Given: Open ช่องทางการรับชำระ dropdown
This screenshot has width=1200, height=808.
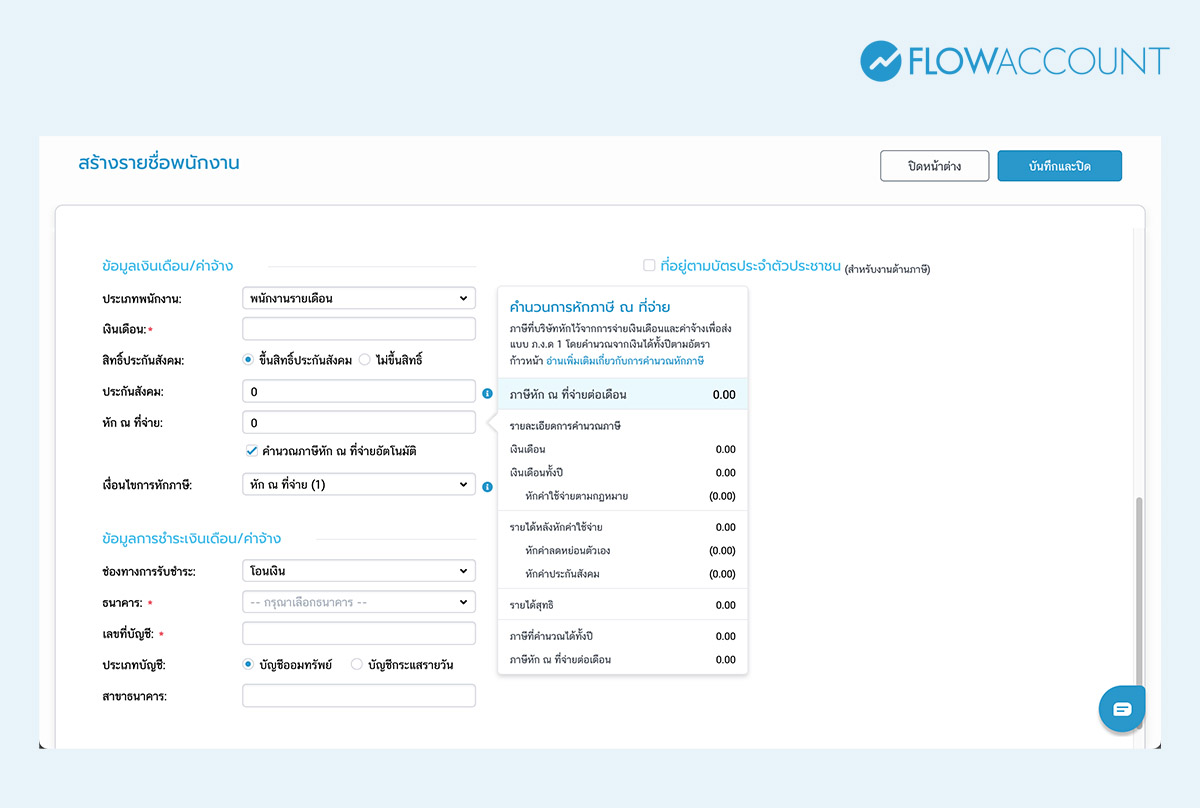Looking at the screenshot, I should click(359, 571).
